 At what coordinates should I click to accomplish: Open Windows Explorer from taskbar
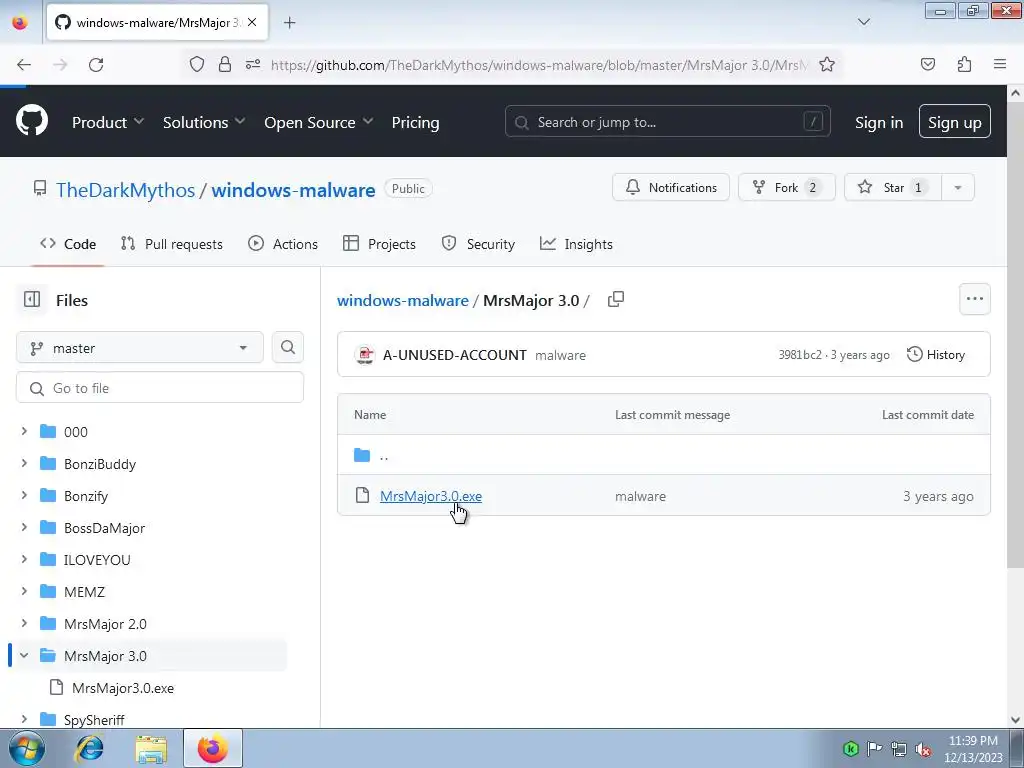point(151,748)
